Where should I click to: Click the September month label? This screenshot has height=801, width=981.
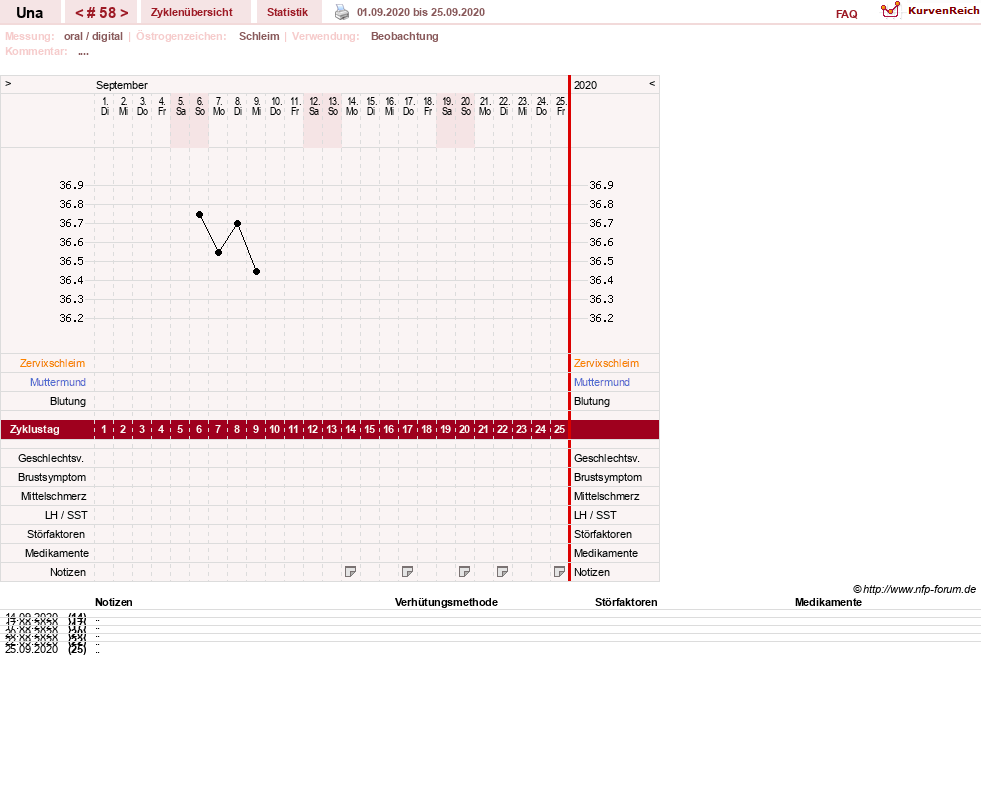pyautogui.click(x=121, y=85)
